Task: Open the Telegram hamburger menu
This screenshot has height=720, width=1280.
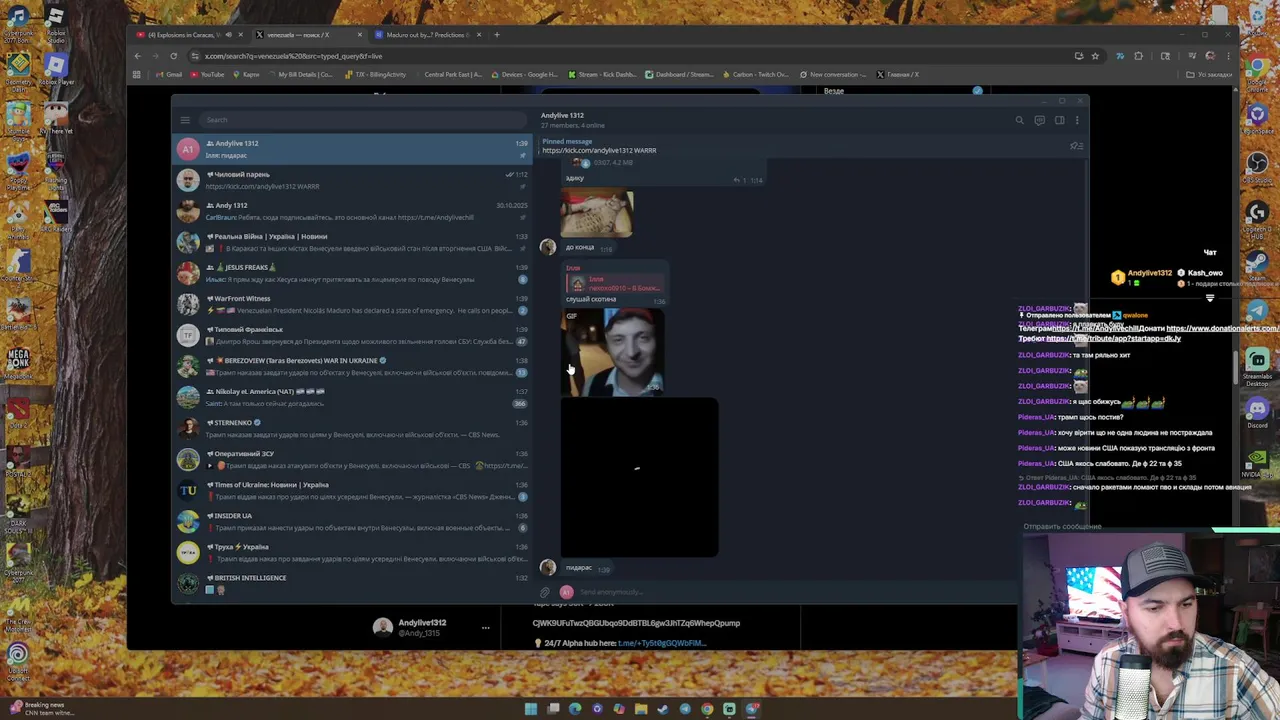Action: [185, 120]
